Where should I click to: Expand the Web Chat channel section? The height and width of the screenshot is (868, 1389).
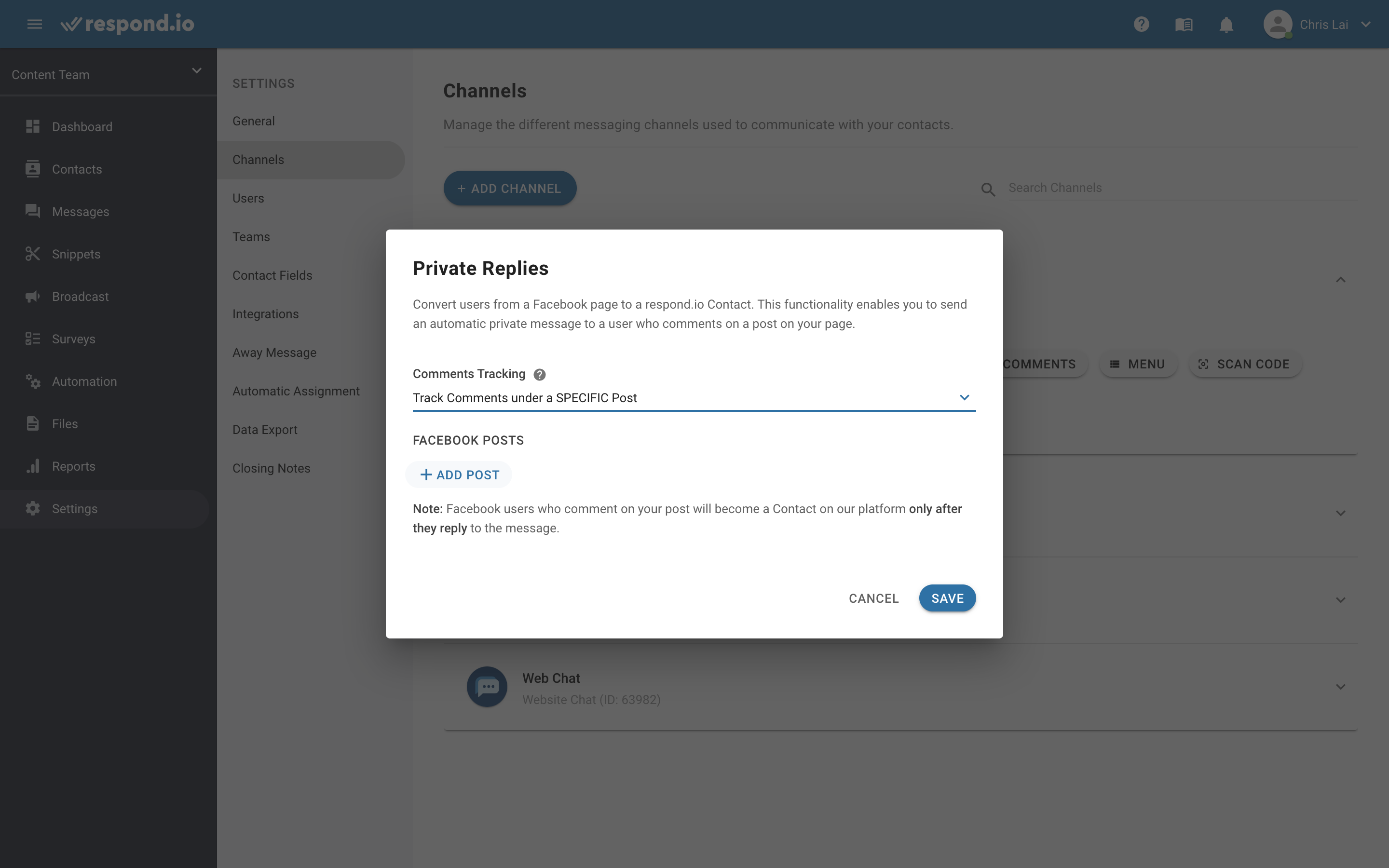tap(1340, 686)
